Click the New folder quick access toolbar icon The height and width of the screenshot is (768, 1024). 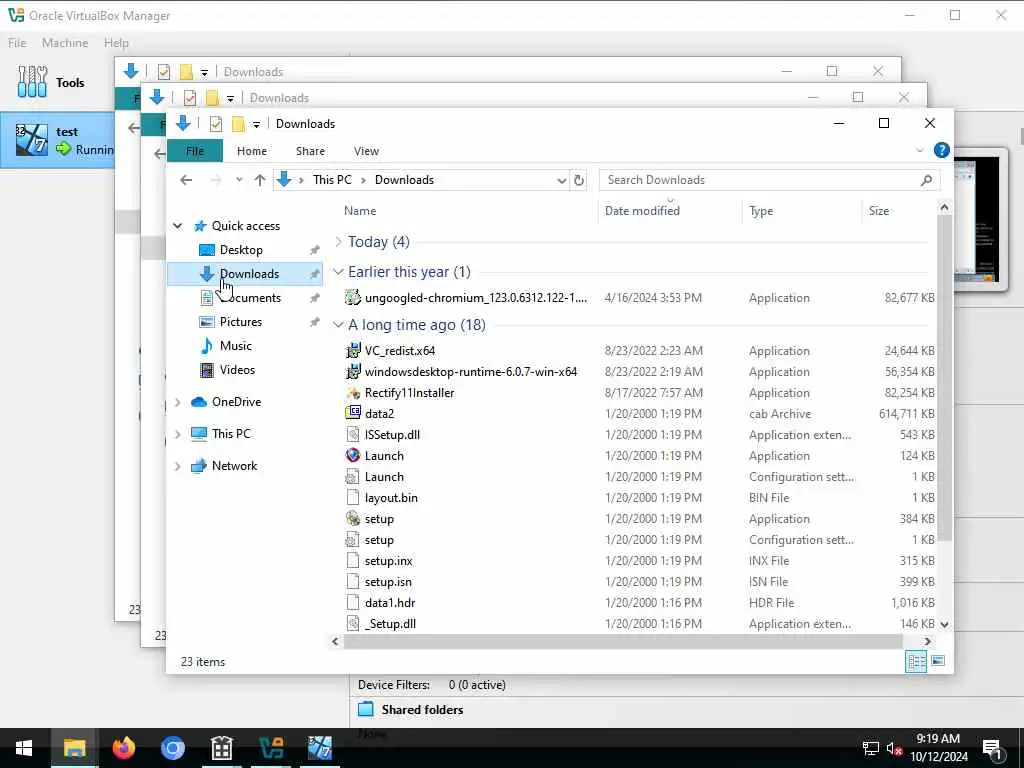(x=239, y=123)
